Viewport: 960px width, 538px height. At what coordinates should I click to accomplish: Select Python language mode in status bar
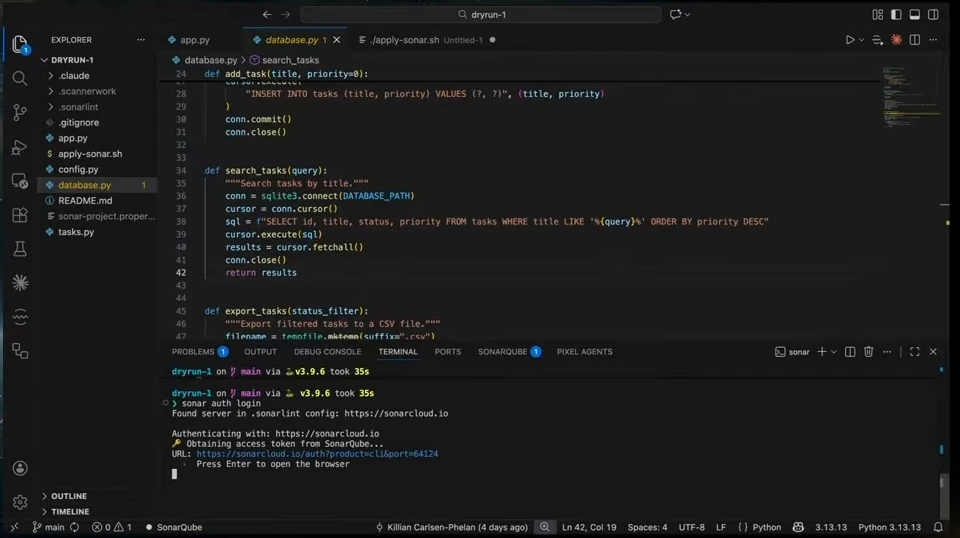[767, 527]
